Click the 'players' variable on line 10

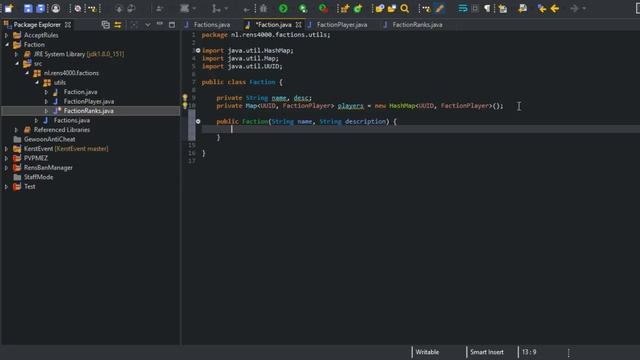(350, 106)
